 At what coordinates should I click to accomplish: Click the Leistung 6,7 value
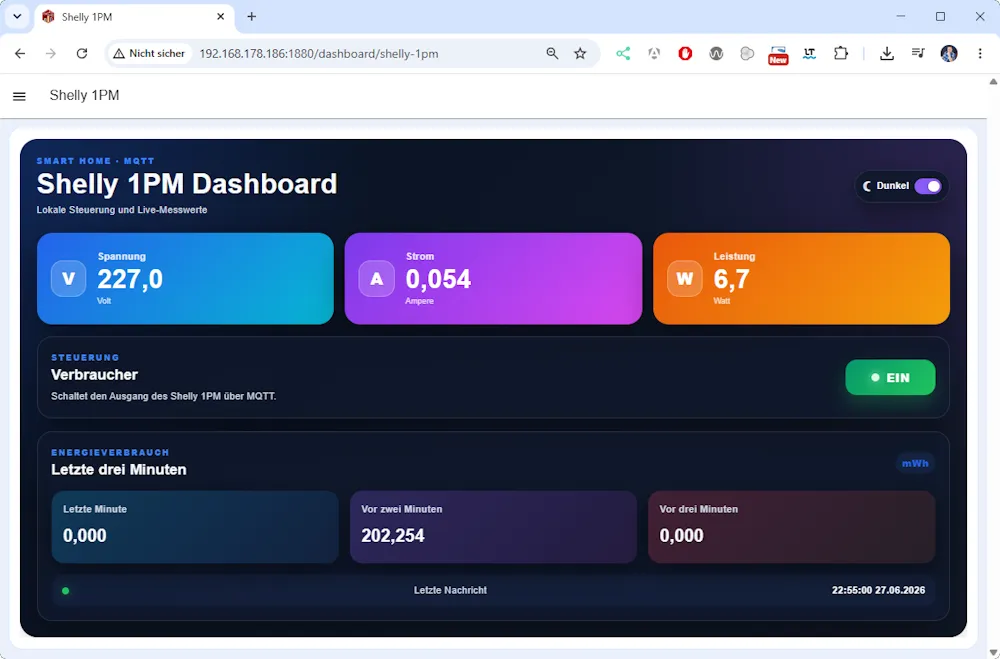(x=732, y=279)
